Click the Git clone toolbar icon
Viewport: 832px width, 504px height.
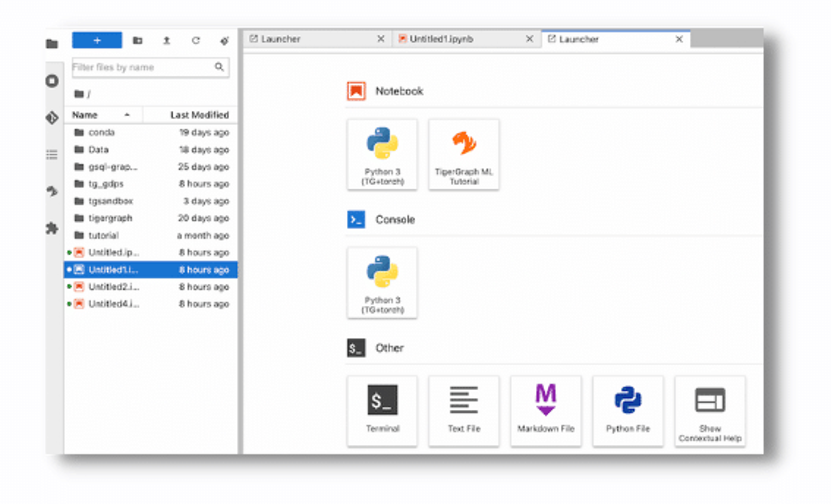pyautogui.click(x=224, y=40)
